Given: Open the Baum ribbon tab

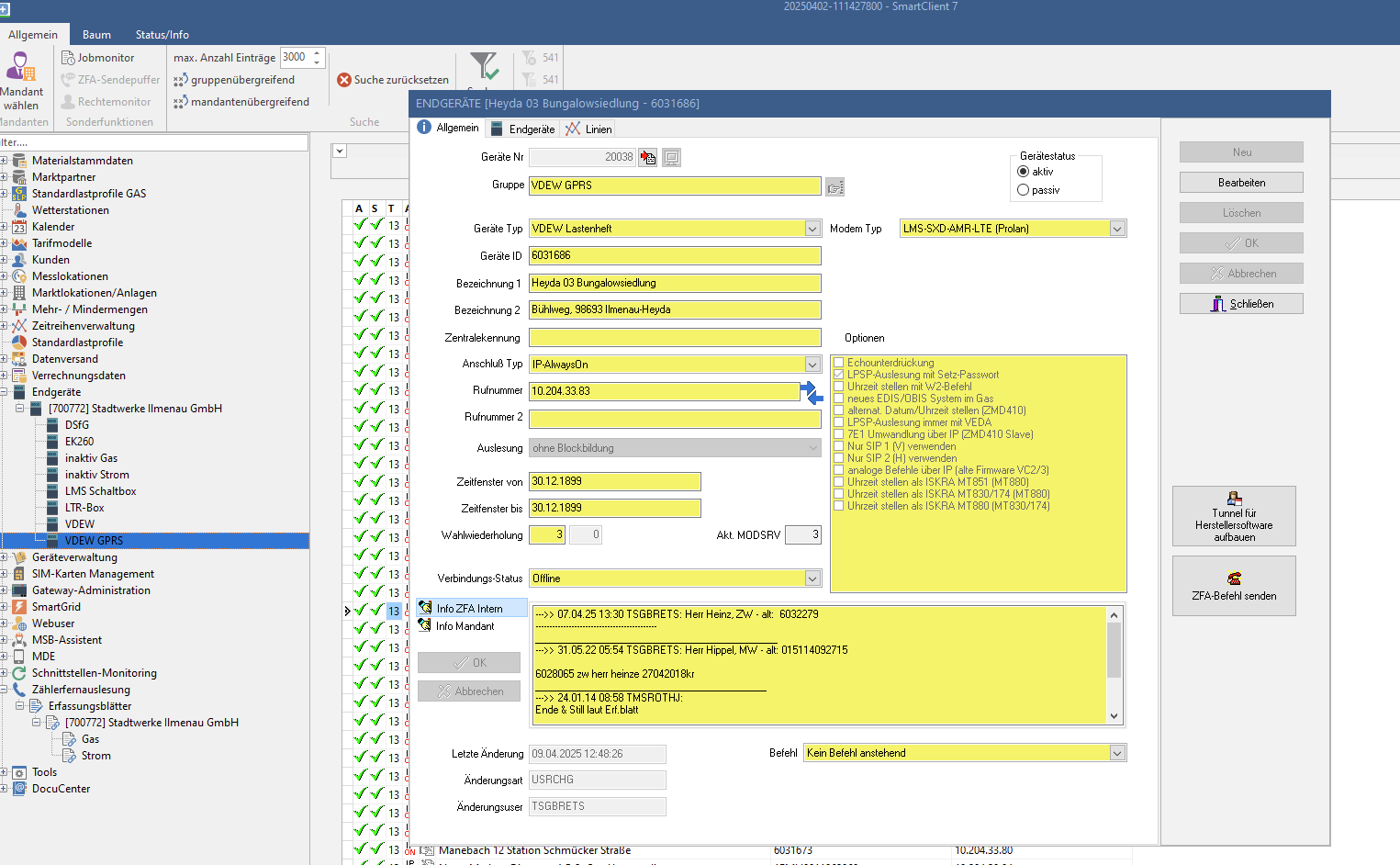Looking at the screenshot, I should coord(96,35).
